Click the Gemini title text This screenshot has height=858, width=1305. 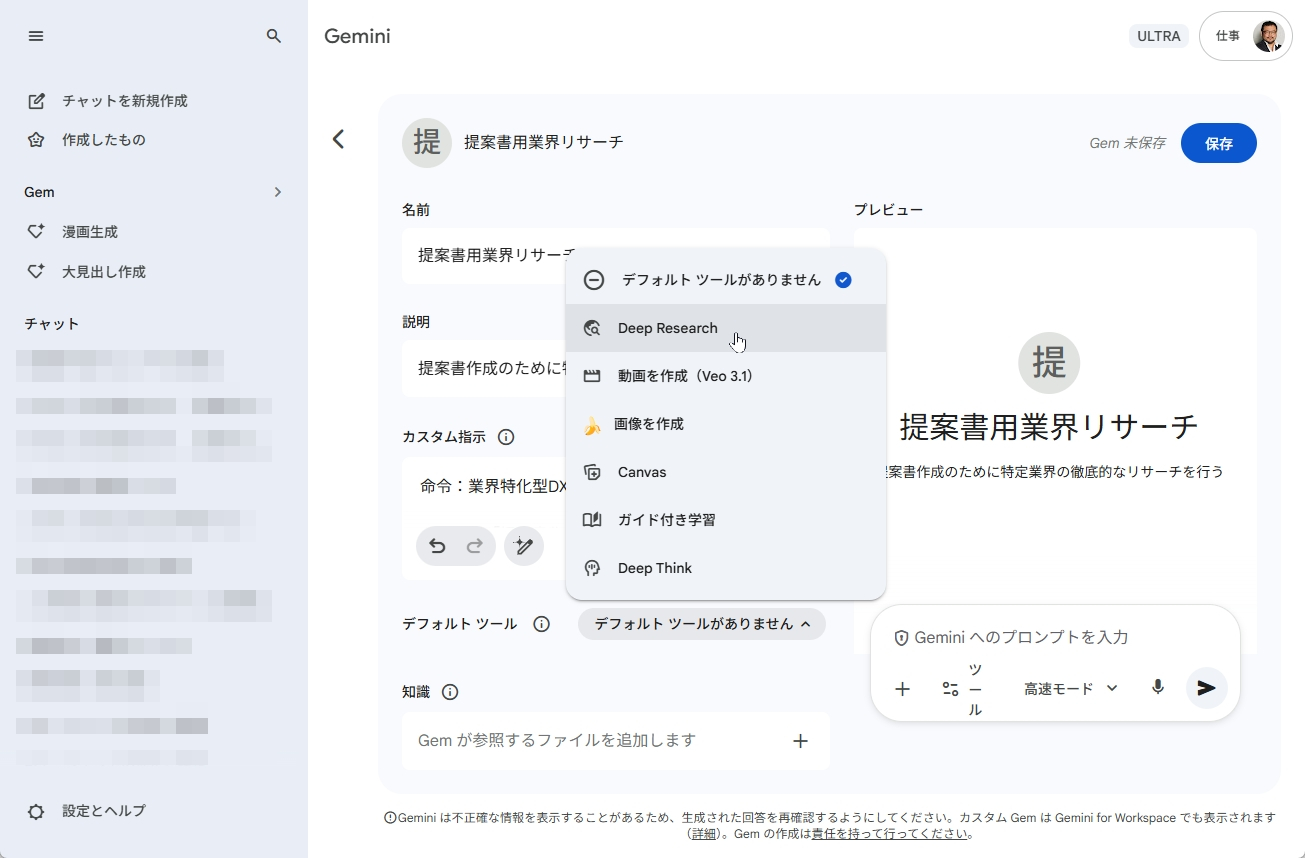point(357,36)
